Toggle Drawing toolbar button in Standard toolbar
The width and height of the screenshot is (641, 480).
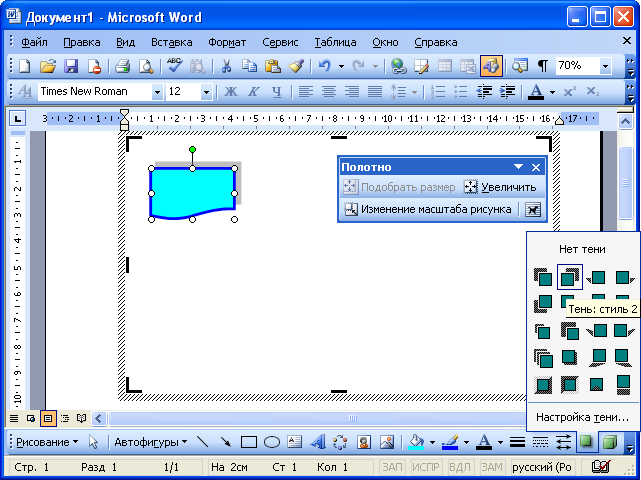491,66
